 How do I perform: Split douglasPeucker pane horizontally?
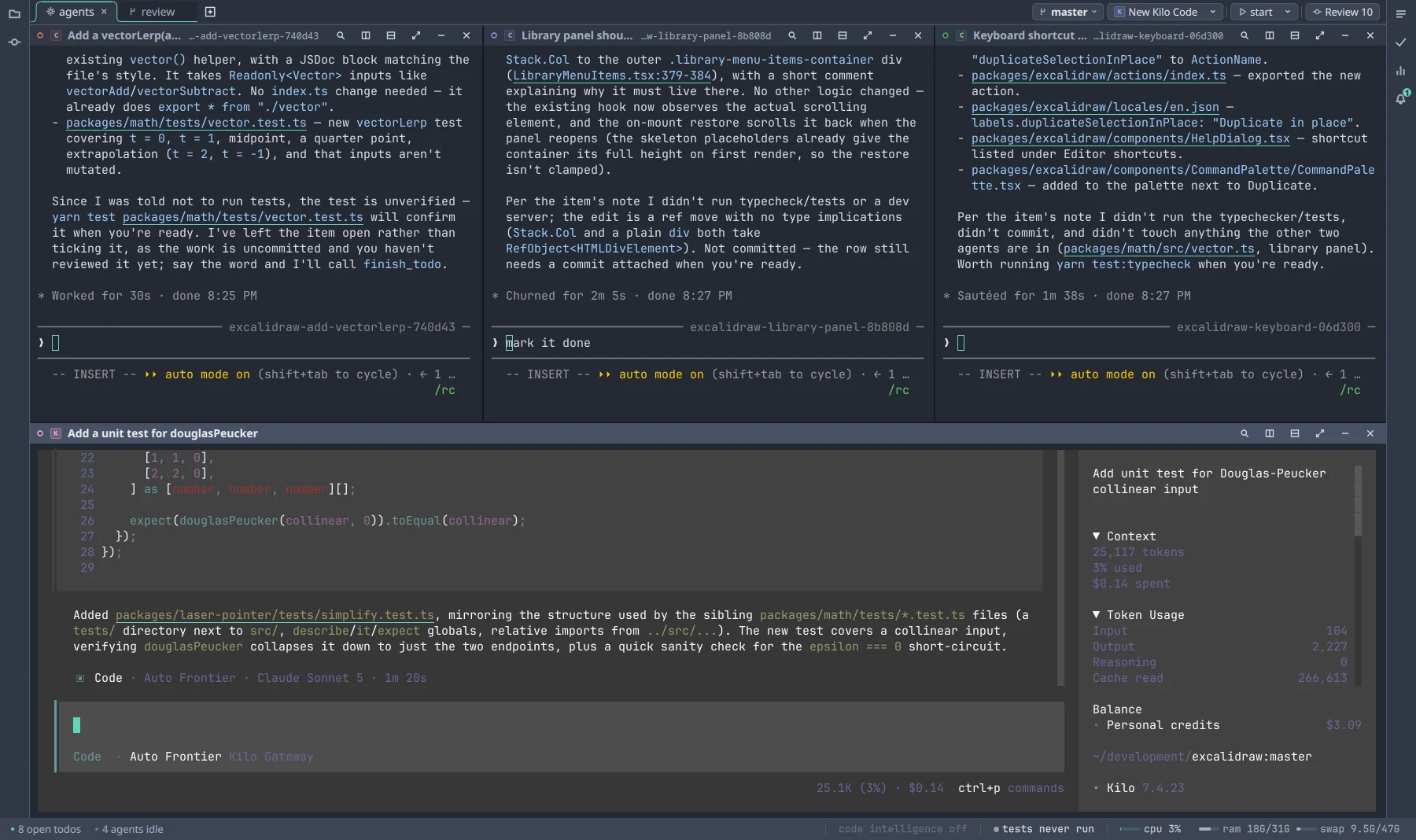1295,433
